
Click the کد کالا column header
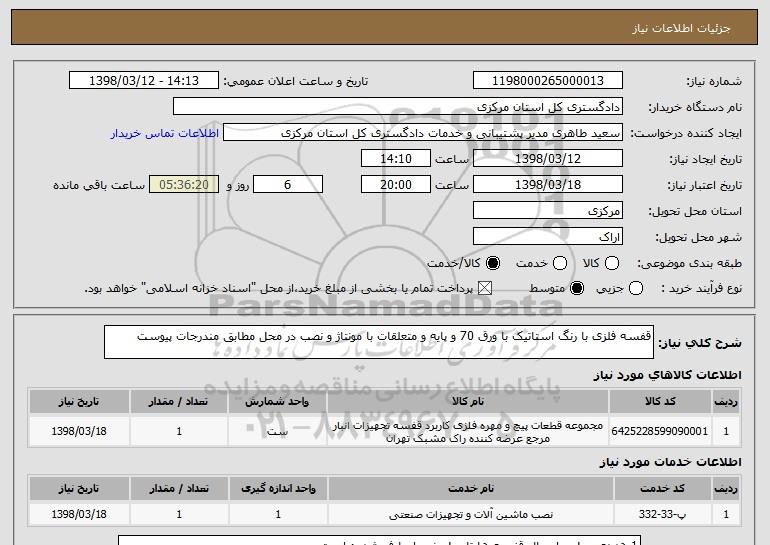[660, 402]
